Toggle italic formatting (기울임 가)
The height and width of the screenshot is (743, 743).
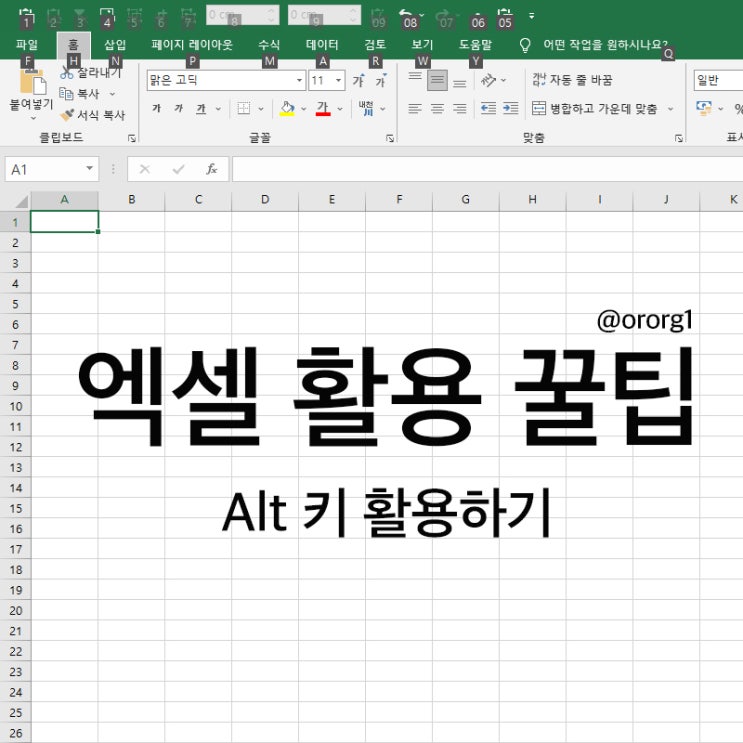pos(179,109)
